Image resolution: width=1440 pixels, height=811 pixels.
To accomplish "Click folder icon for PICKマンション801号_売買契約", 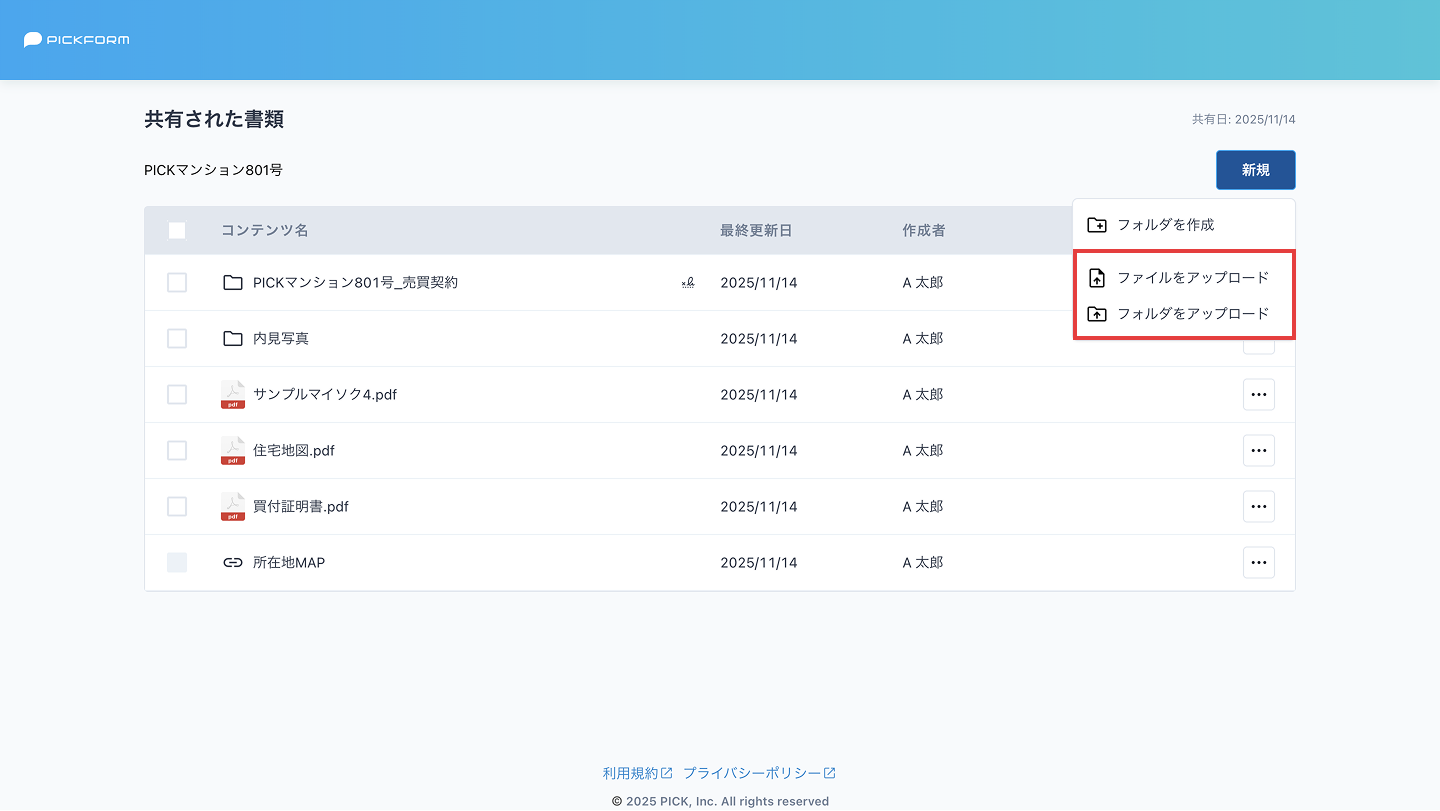I will click(233, 283).
